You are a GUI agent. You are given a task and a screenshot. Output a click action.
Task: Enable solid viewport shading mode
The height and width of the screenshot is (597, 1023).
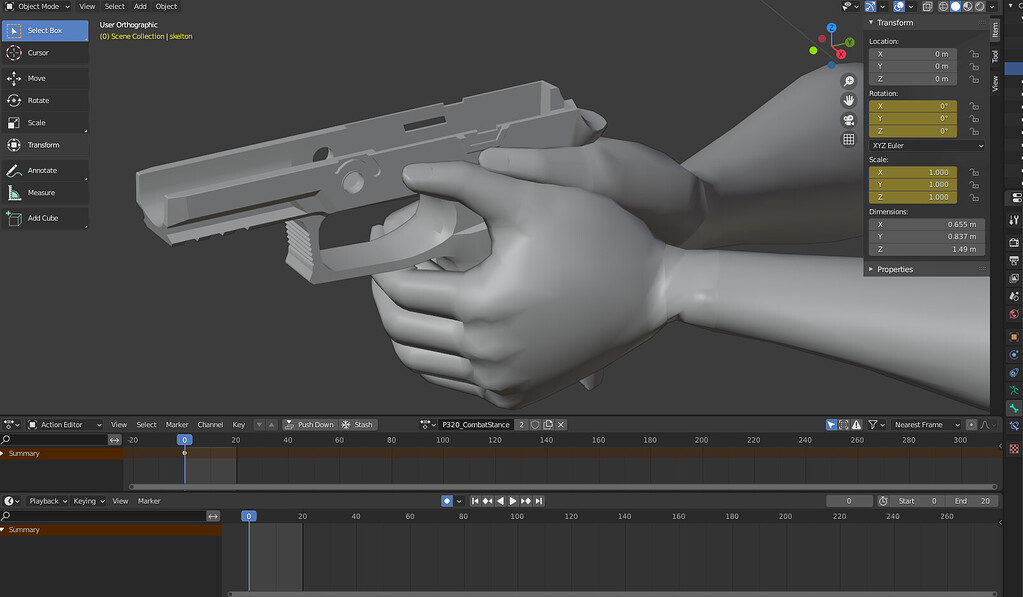tap(956, 6)
